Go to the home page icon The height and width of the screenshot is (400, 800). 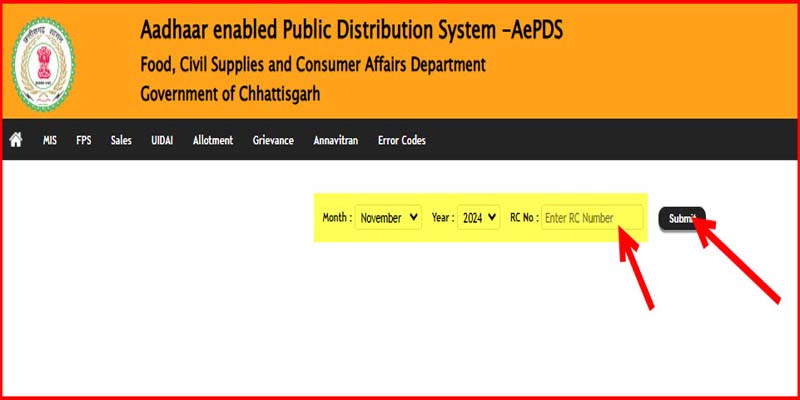(x=16, y=140)
